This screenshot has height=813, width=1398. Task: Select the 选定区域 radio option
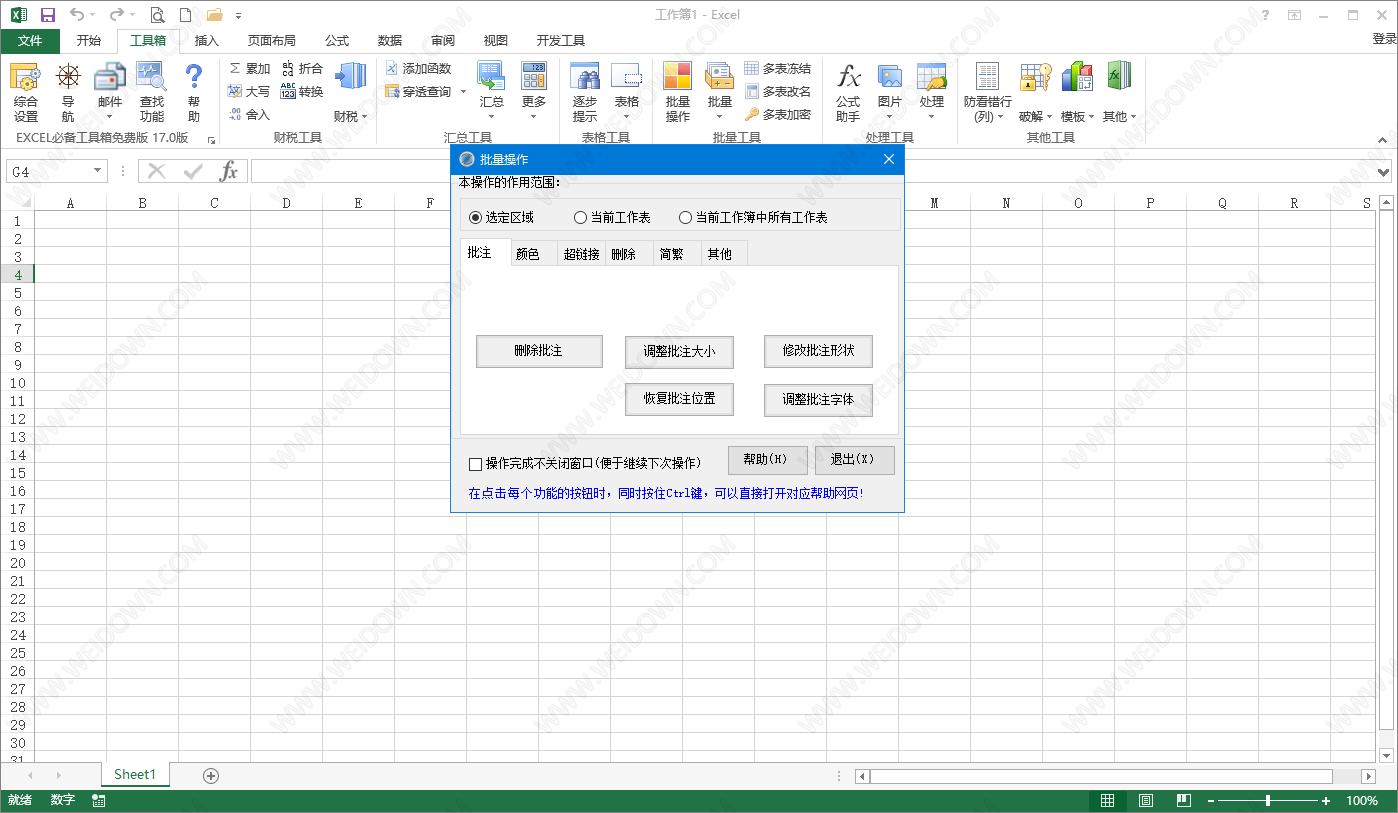pyautogui.click(x=501, y=217)
